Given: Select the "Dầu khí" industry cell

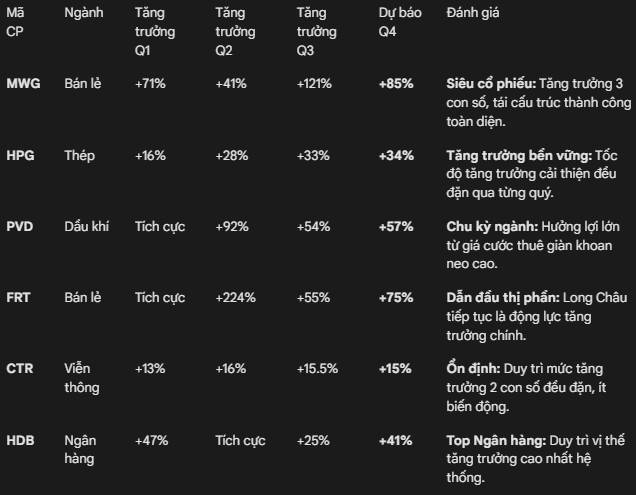Looking at the screenshot, I should [85, 227].
